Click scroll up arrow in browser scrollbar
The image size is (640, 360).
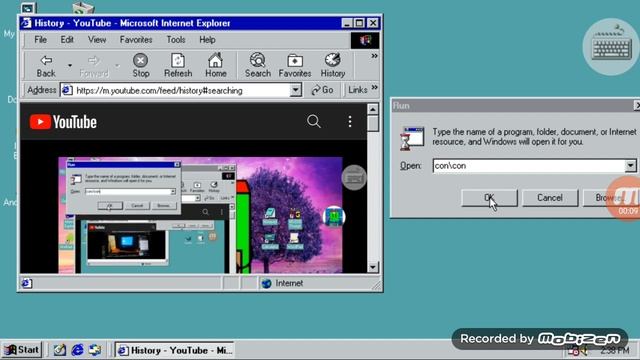click(x=373, y=109)
